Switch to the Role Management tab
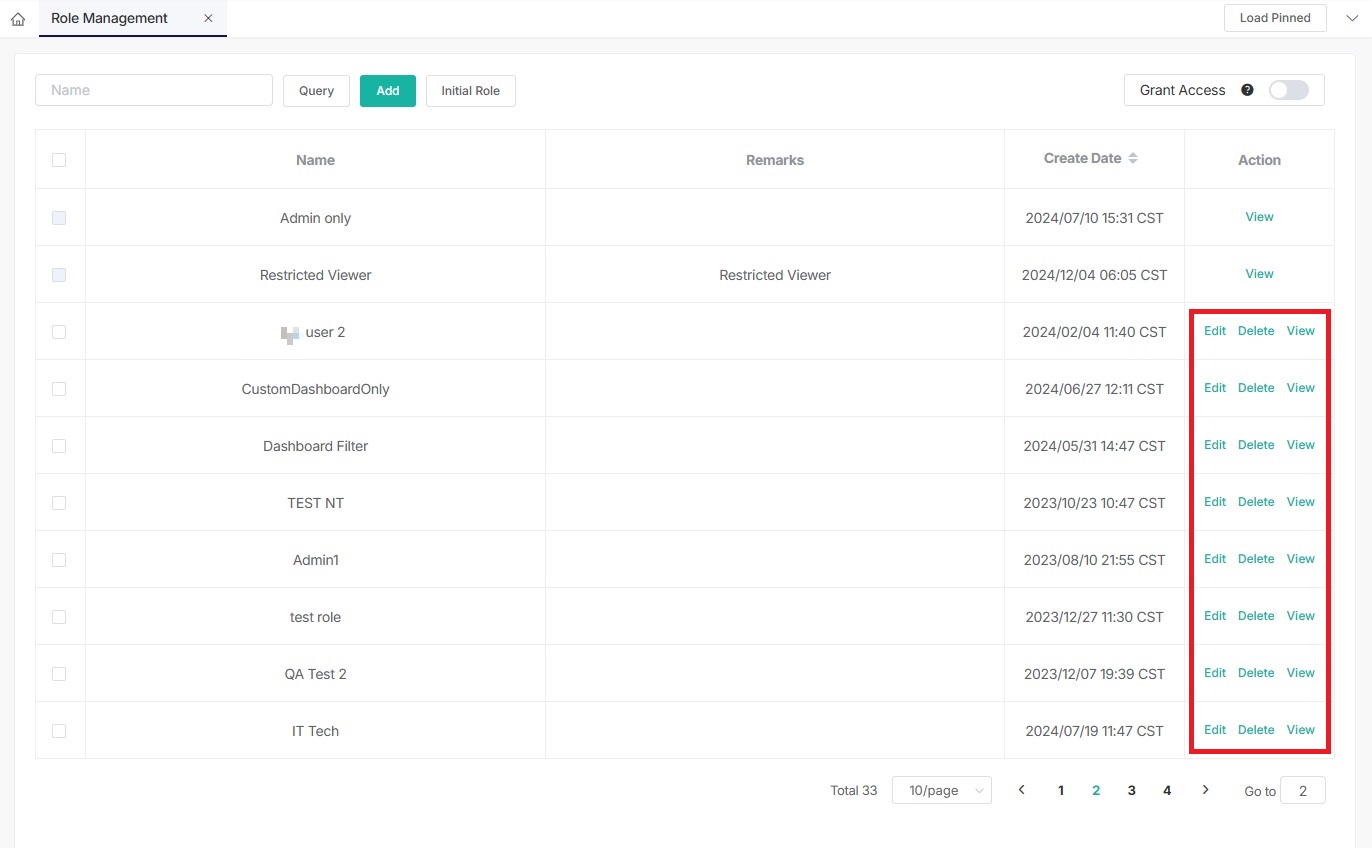 (x=110, y=18)
